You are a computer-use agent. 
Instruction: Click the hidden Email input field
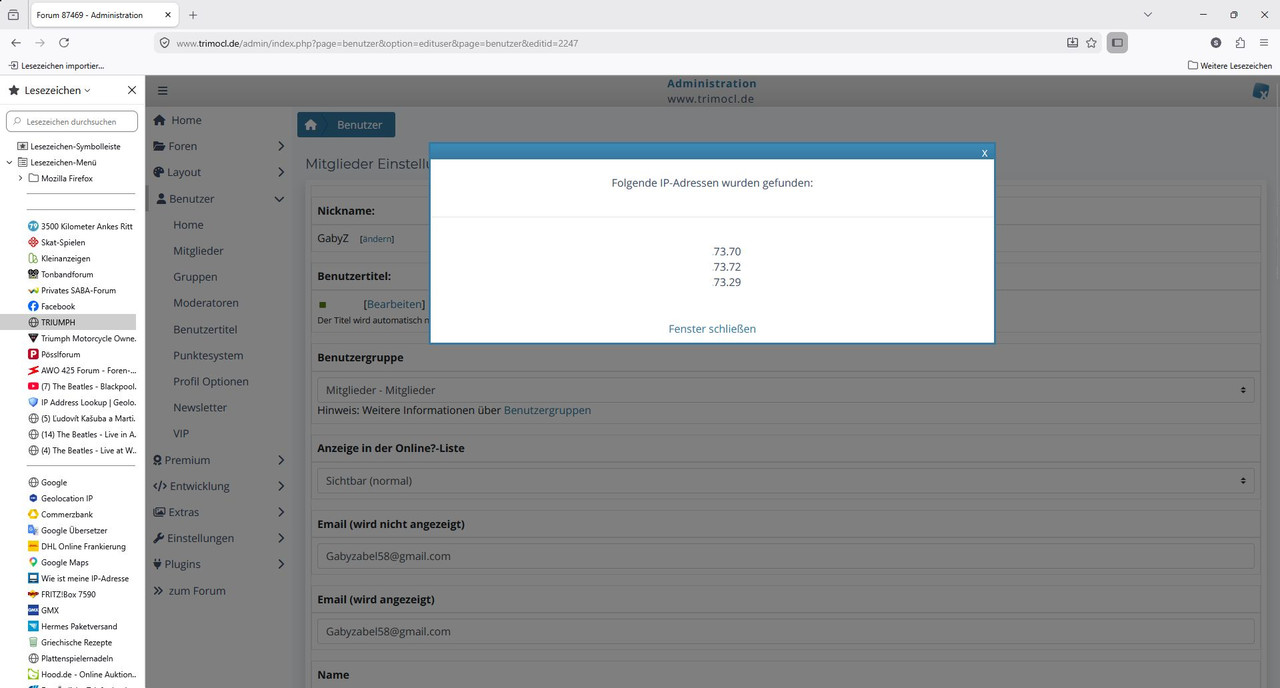785,556
